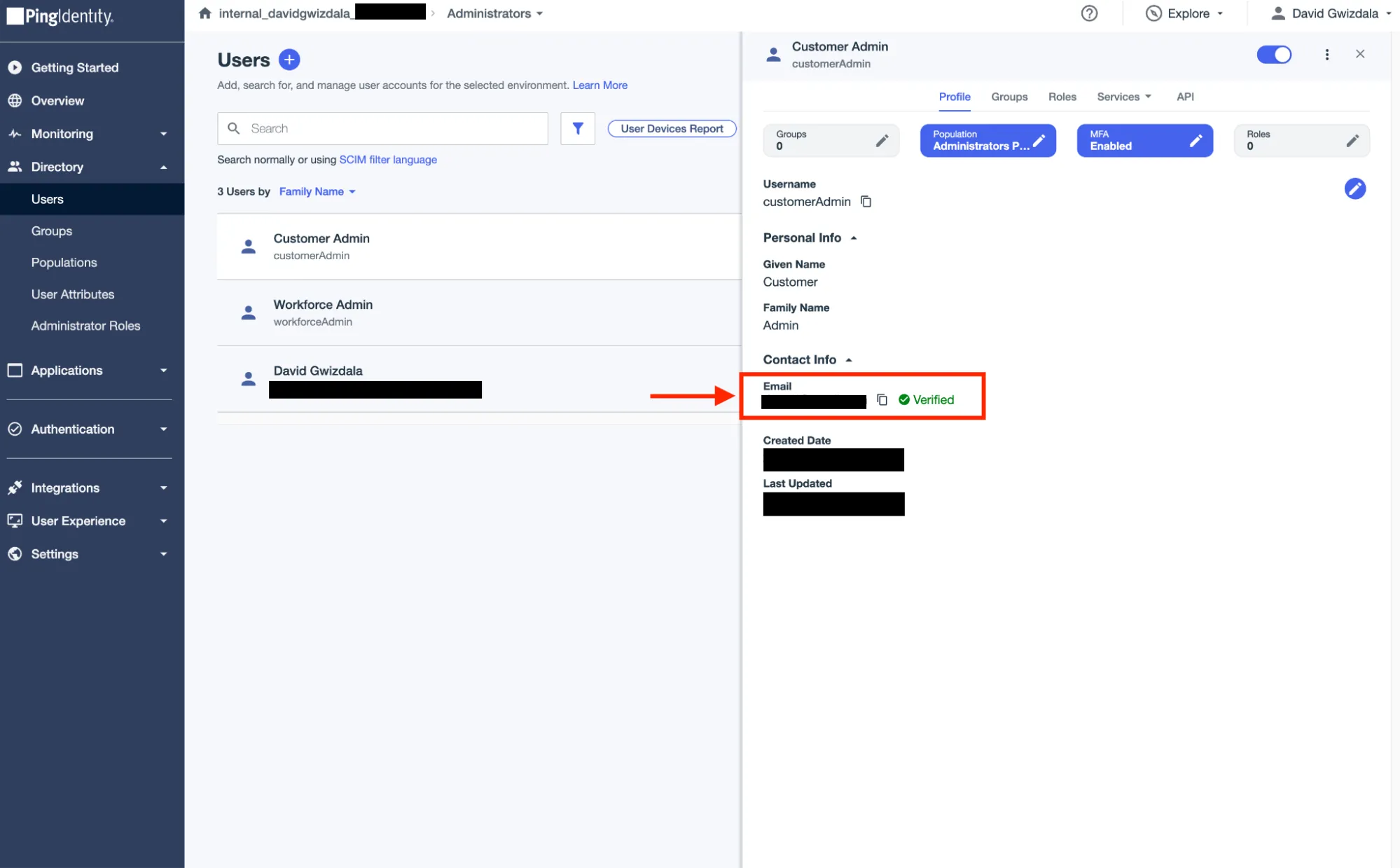Toggle the Customer Admin enabled switch
Image resolution: width=1400 pixels, height=868 pixels.
point(1274,55)
